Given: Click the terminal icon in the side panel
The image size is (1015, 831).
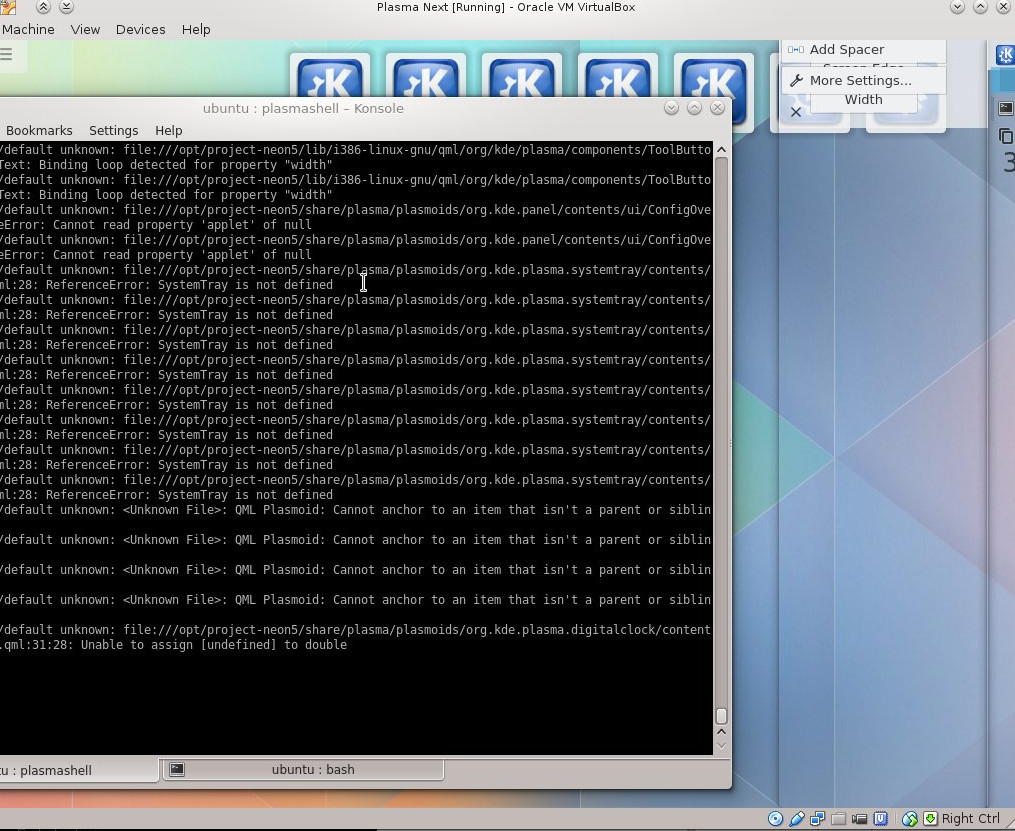Looking at the screenshot, I should pos(1005,108).
